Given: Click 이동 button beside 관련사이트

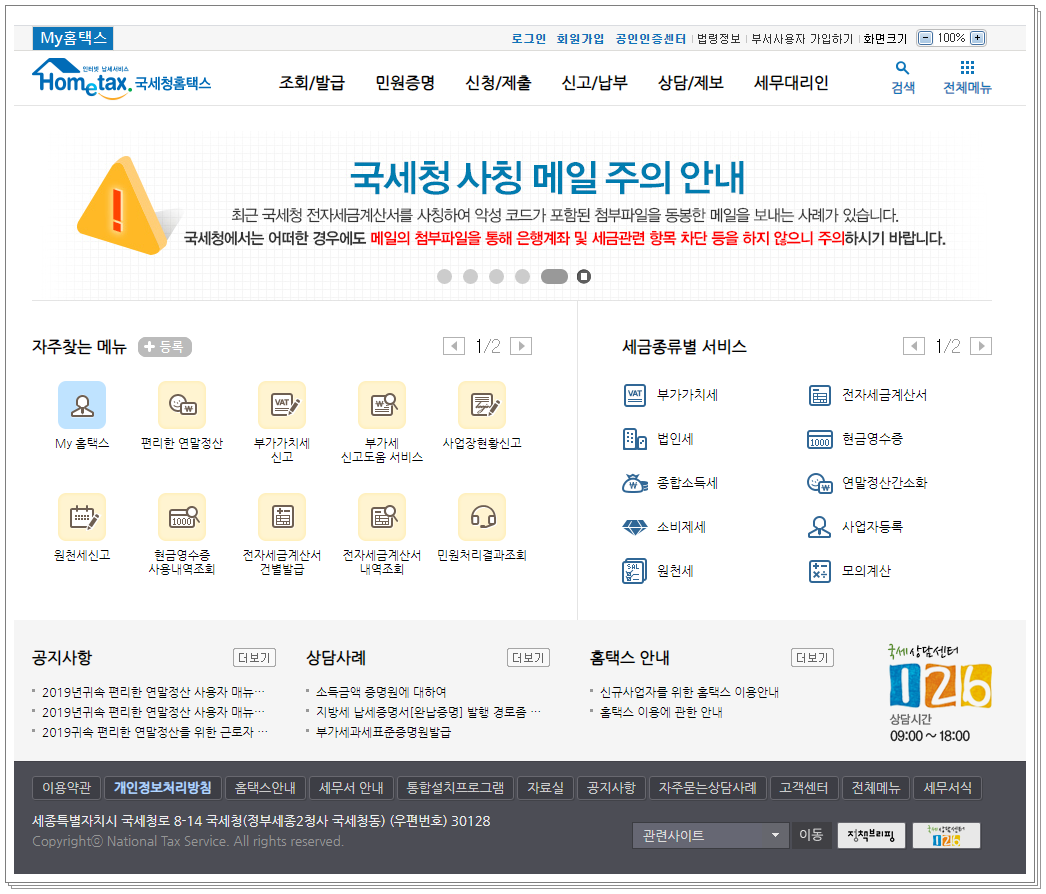Looking at the screenshot, I should coord(811,835).
